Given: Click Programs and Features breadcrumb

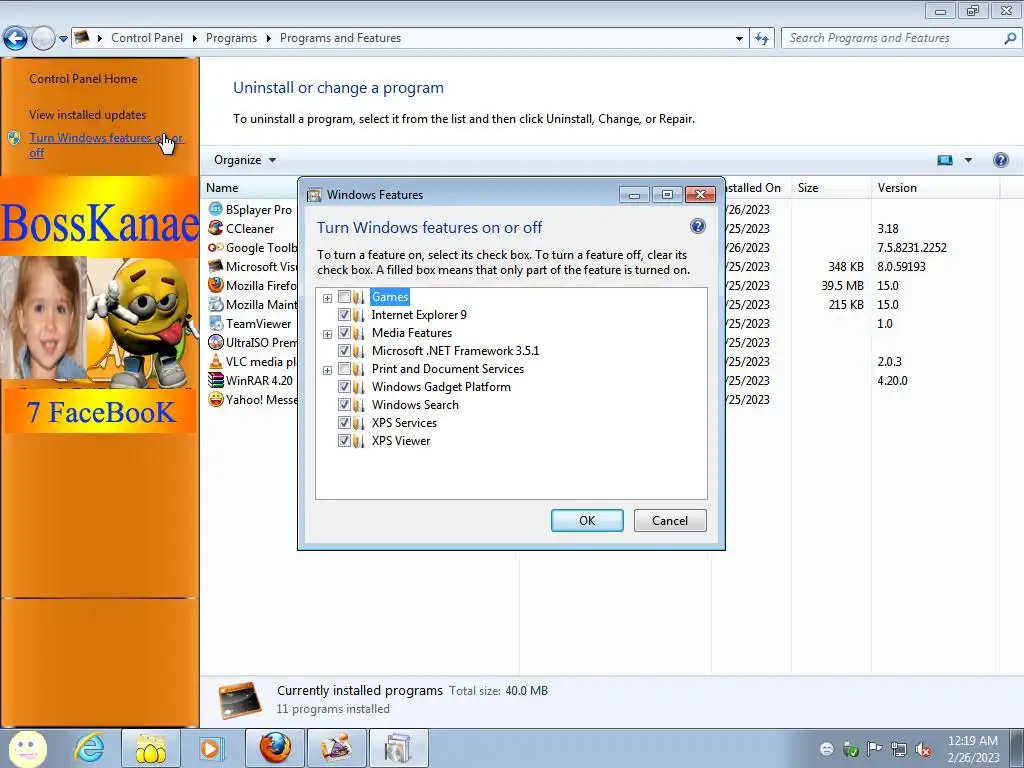Looking at the screenshot, I should click(x=340, y=38).
